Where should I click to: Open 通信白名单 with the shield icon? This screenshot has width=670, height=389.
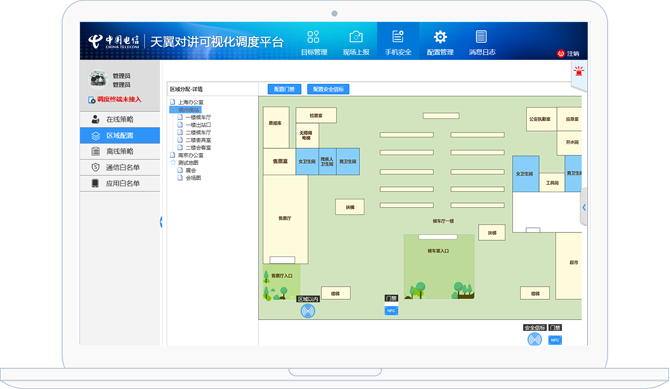(120, 168)
